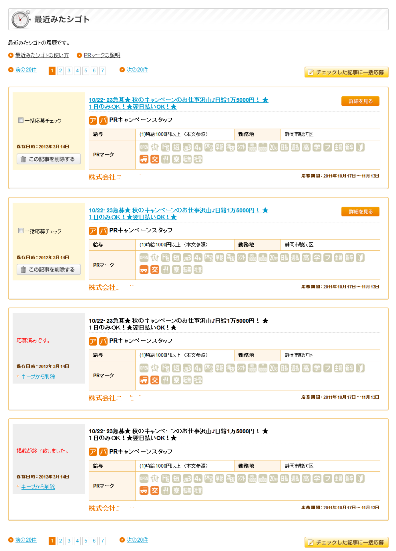This screenshot has width=396, height=551.
Task: Open the 株式会社 company link in 掲載終了 listing
Action: tap(105, 508)
